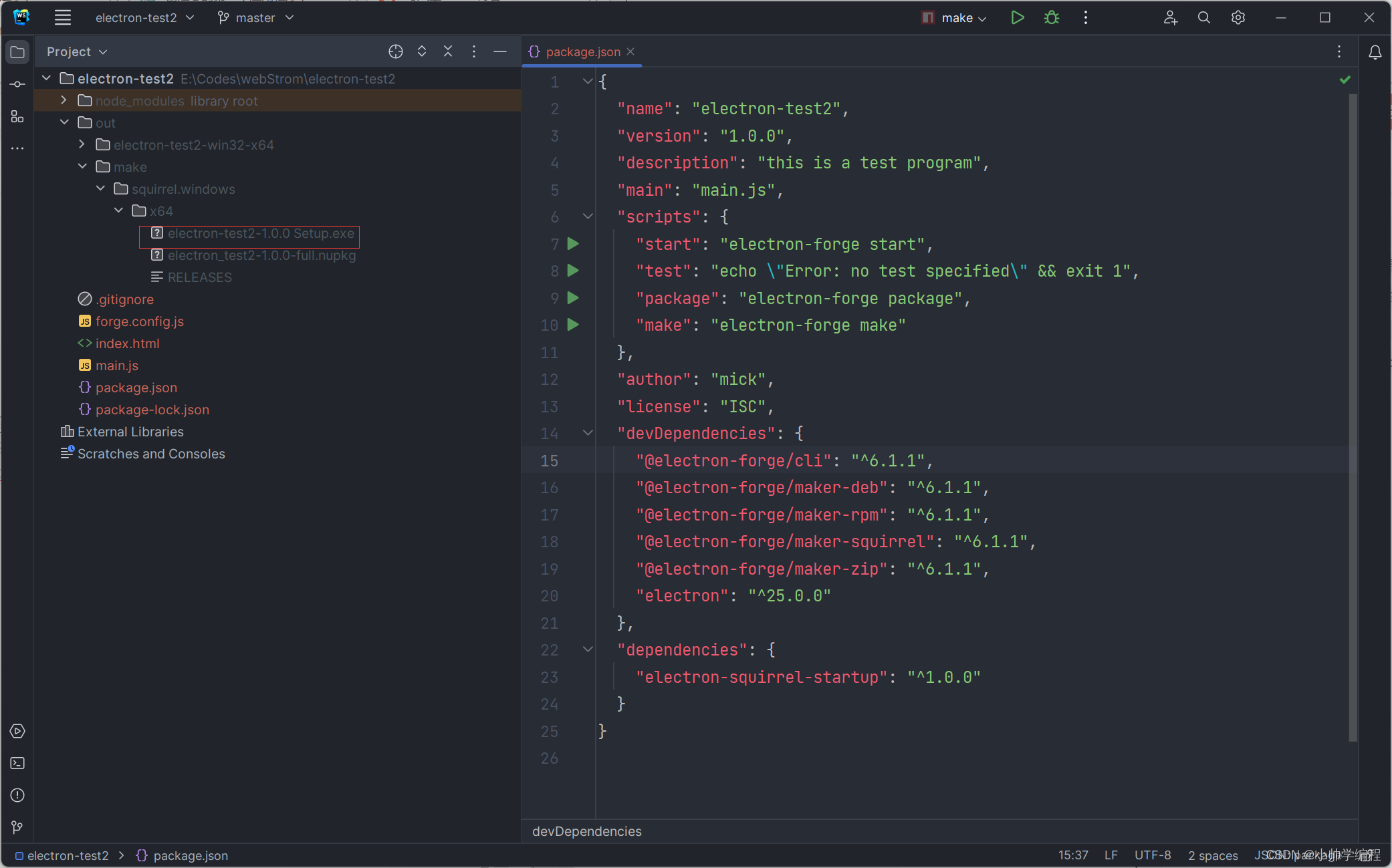The height and width of the screenshot is (868, 1392).
Task: Expand node_modules folder
Action: pos(64,100)
